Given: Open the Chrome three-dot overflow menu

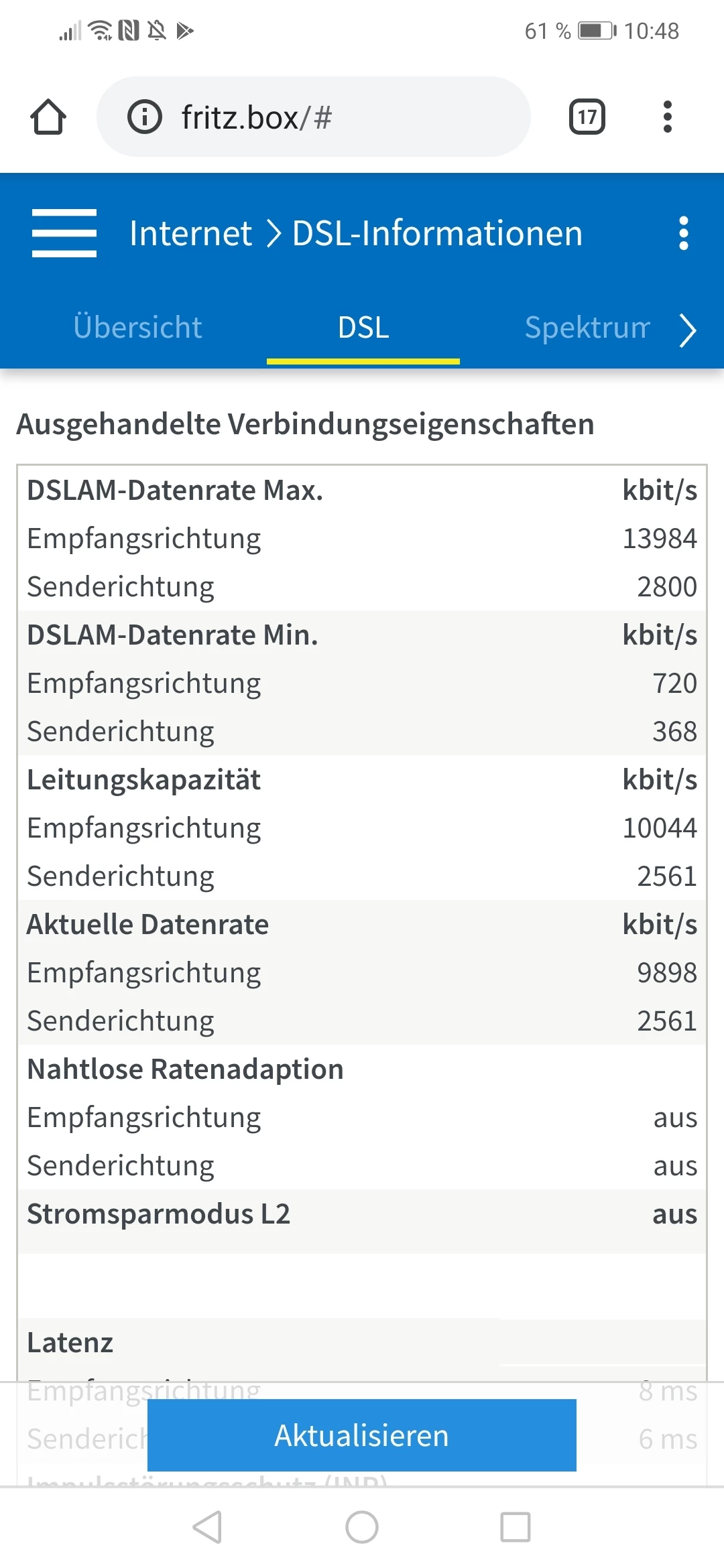Looking at the screenshot, I should [x=667, y=117].
